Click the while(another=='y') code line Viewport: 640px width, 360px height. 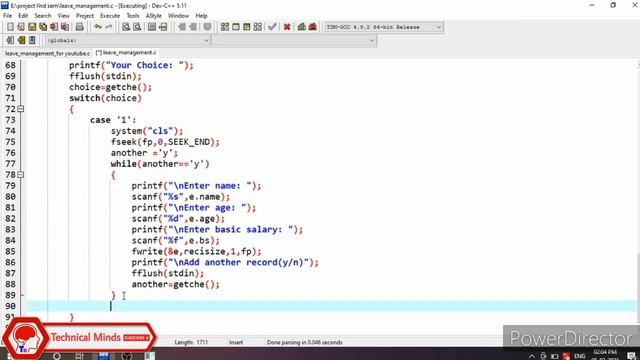click(160, 164)
